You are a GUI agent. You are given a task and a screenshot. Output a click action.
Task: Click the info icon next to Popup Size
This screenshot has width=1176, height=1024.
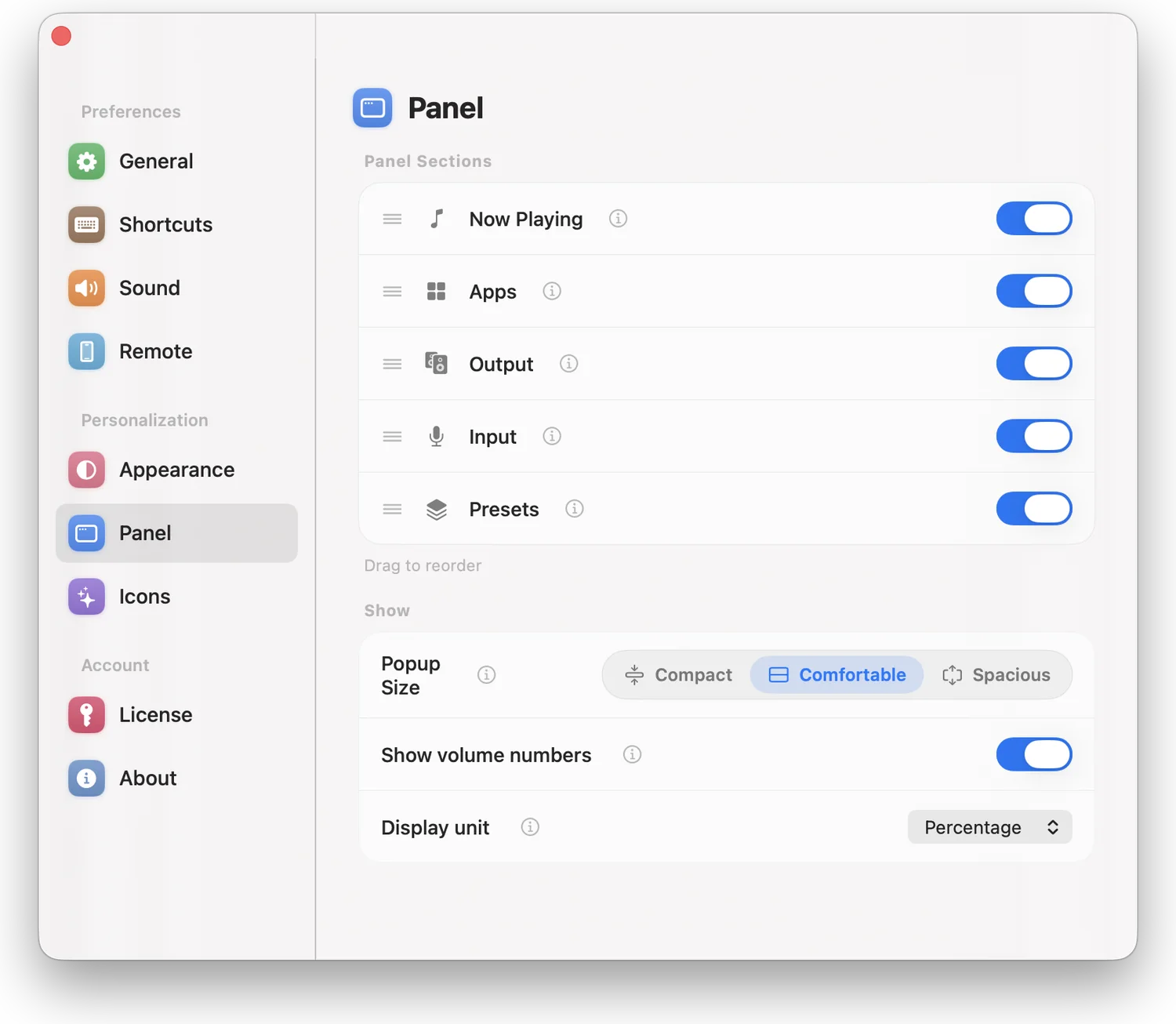[487, 675]
